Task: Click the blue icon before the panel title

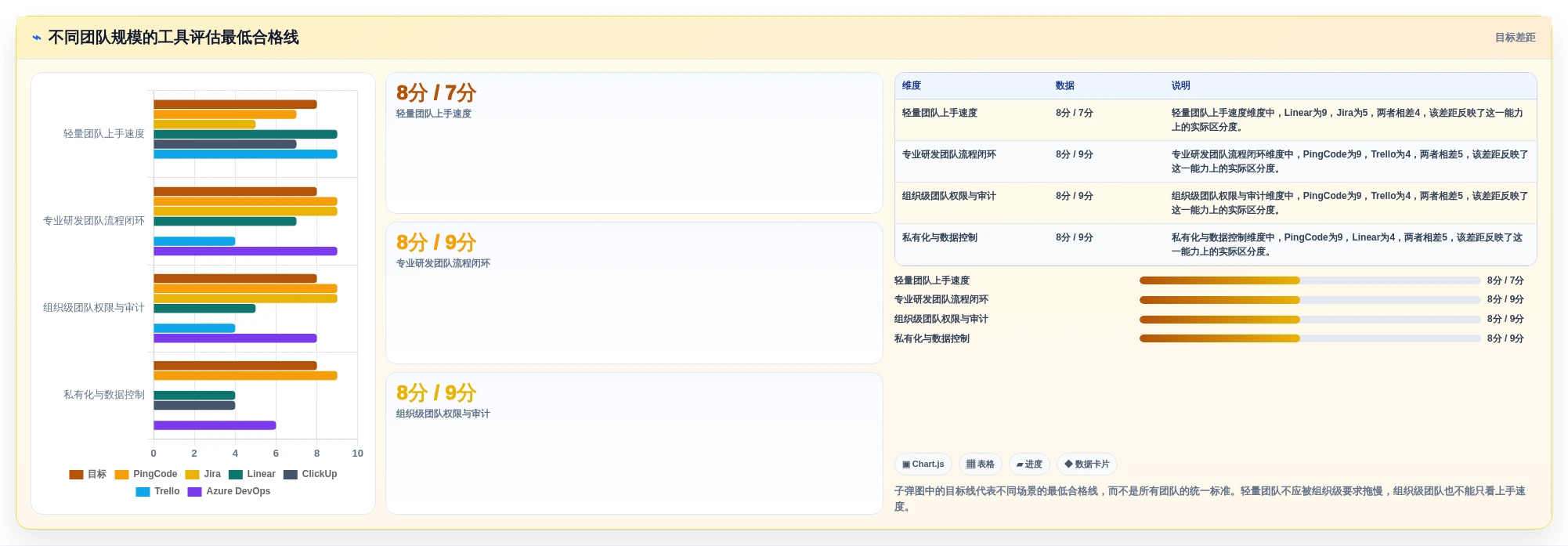Action: click(37, 38)
